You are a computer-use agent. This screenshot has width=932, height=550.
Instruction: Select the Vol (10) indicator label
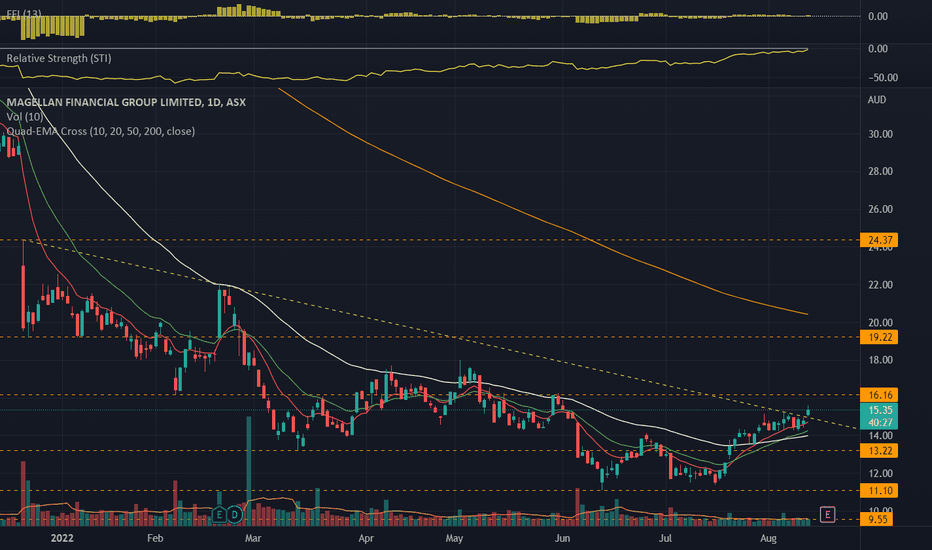coord(25,117)
